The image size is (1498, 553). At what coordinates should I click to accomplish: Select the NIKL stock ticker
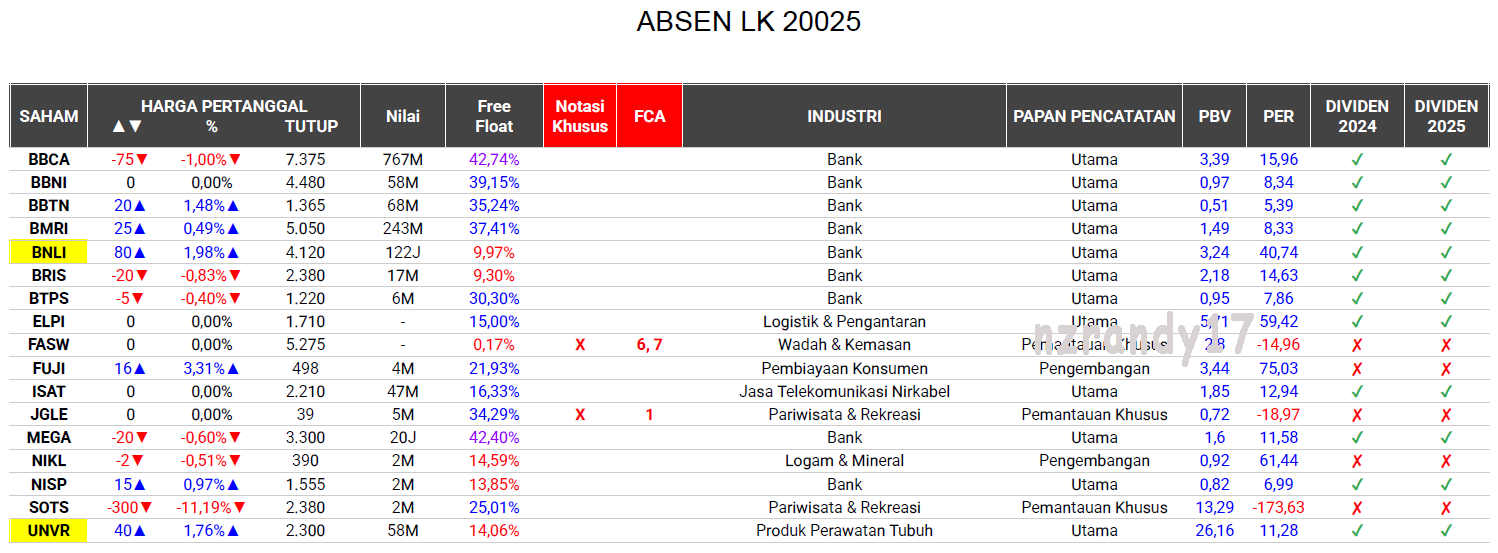coord(49,461)
